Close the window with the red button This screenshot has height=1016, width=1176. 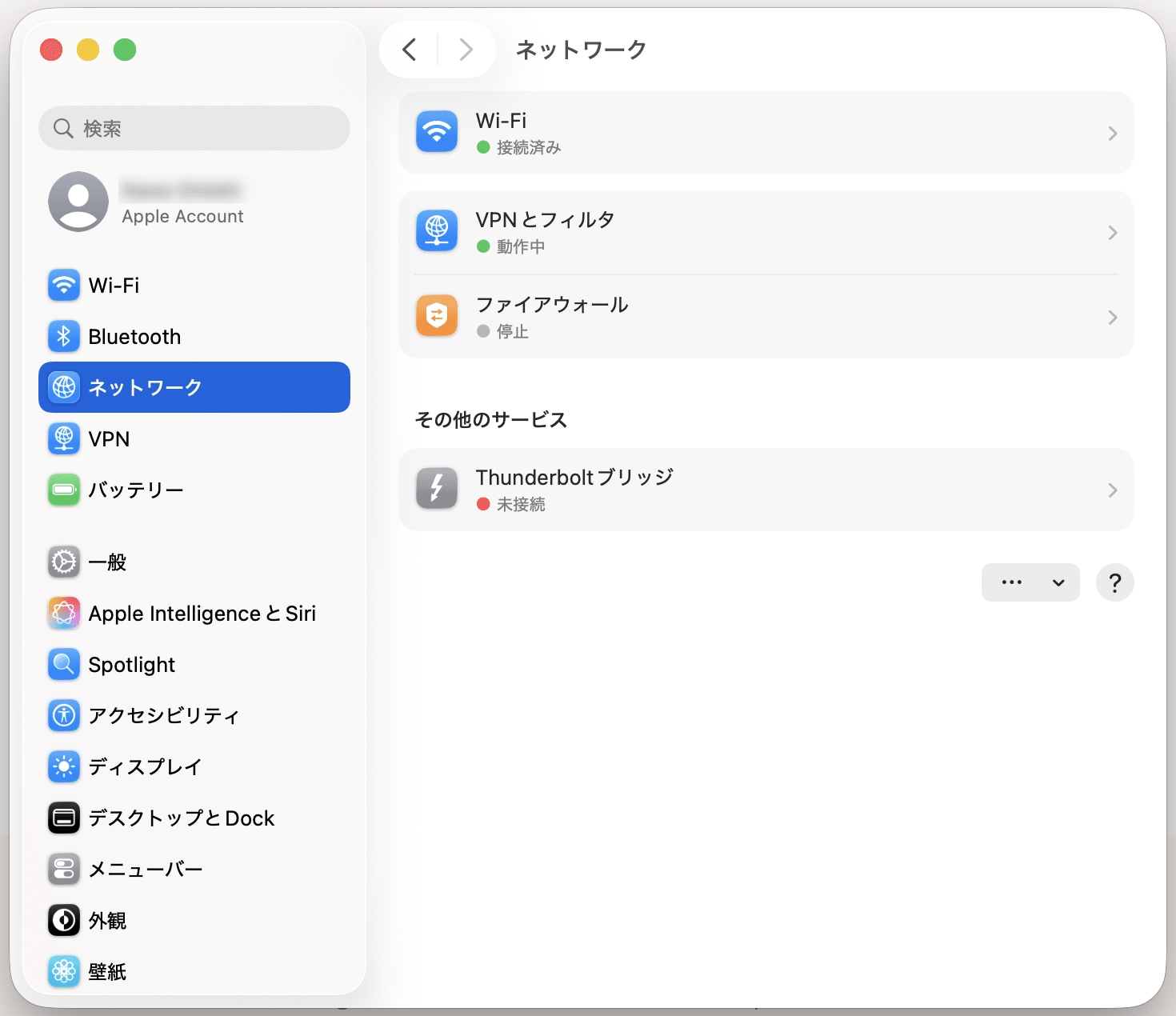[x=51, y=50]
